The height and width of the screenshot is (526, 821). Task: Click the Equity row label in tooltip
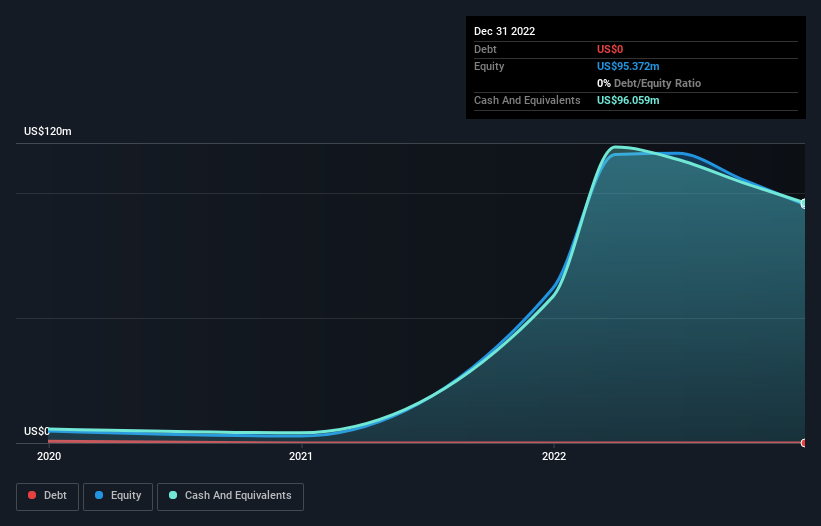pos(489,66)
